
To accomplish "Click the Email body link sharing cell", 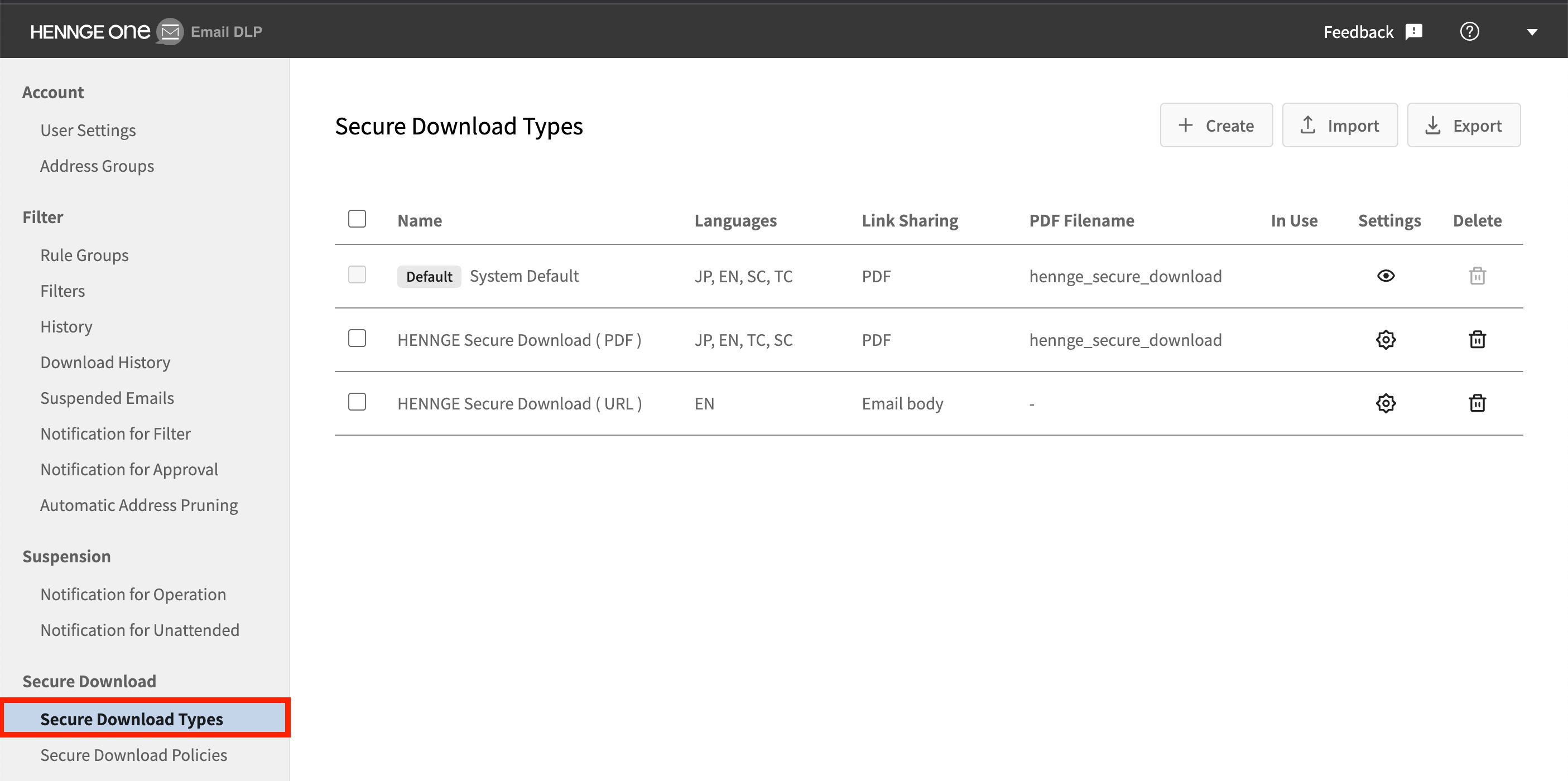I will 902,403.
